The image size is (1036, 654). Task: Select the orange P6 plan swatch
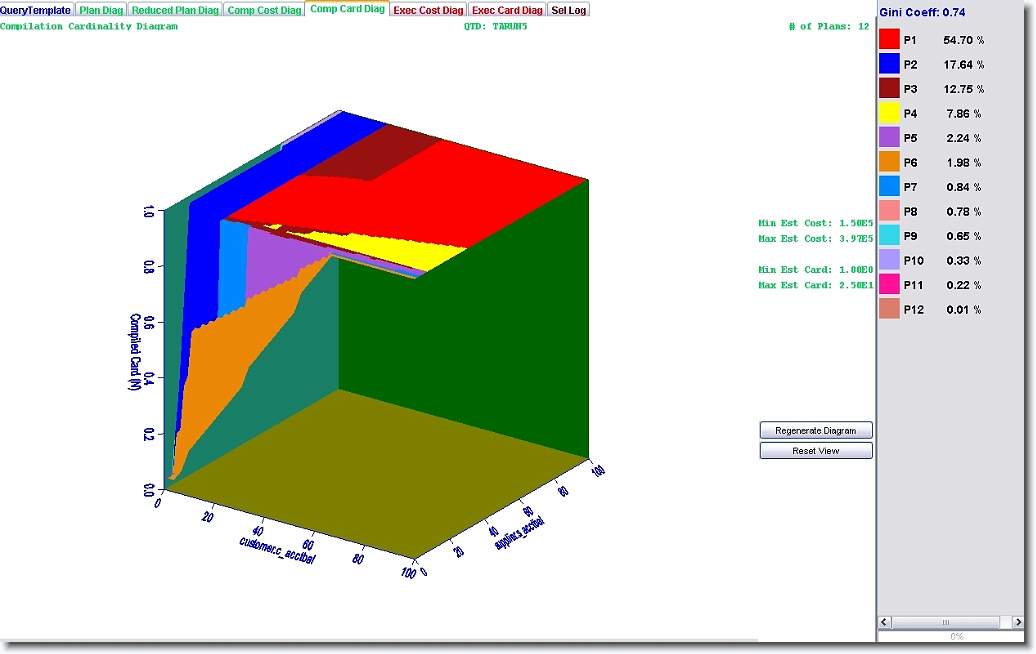(889, 162)
